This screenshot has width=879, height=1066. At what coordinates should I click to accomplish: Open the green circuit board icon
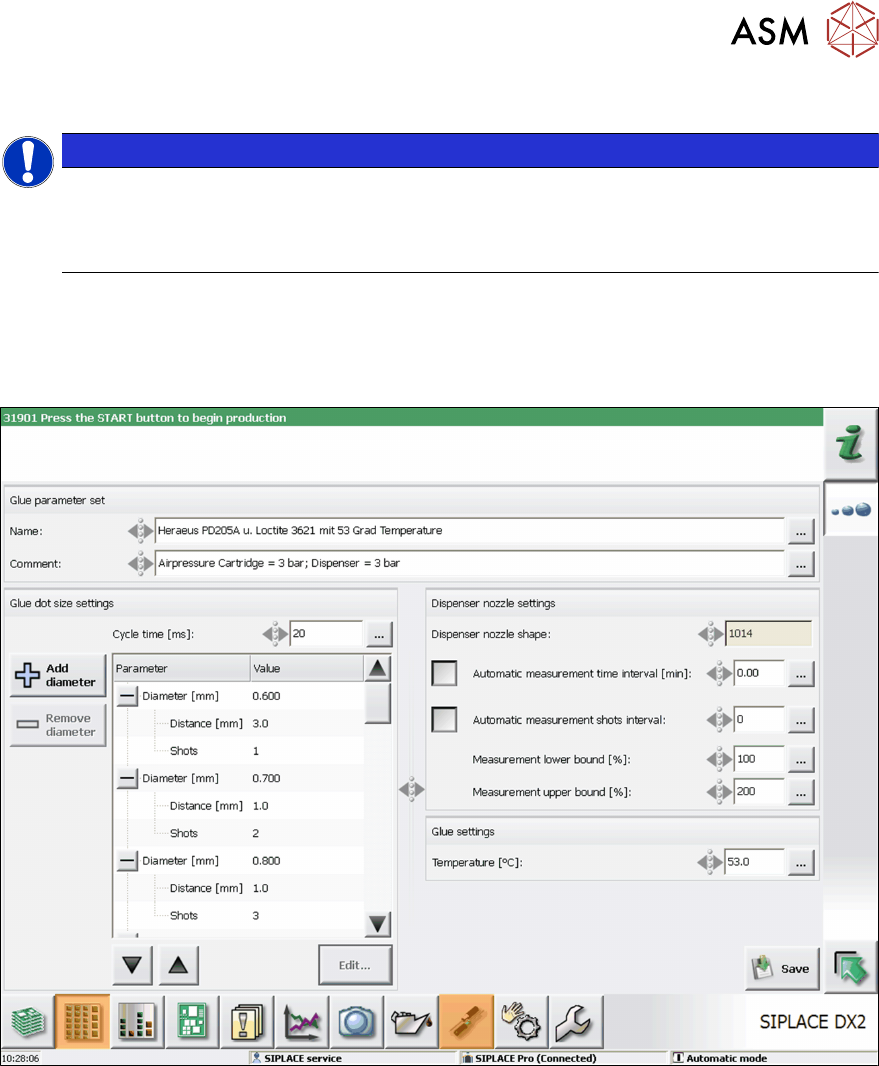pos(192,1022)
